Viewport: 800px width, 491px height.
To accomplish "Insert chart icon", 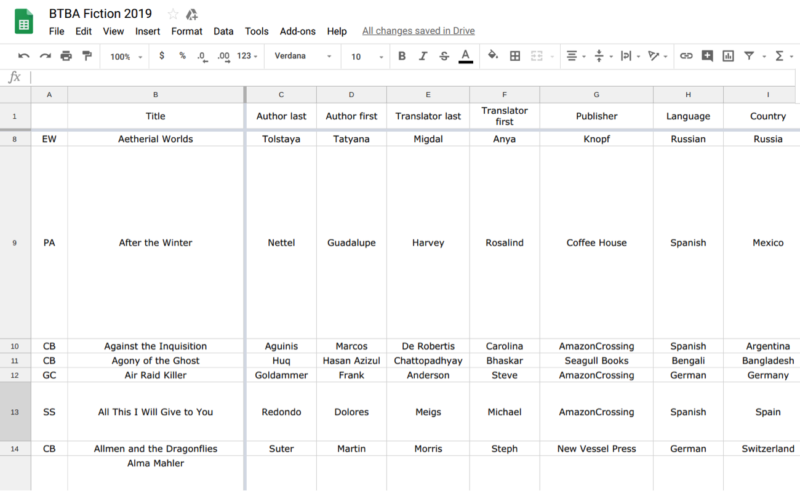I will click(x=728, y=56).
